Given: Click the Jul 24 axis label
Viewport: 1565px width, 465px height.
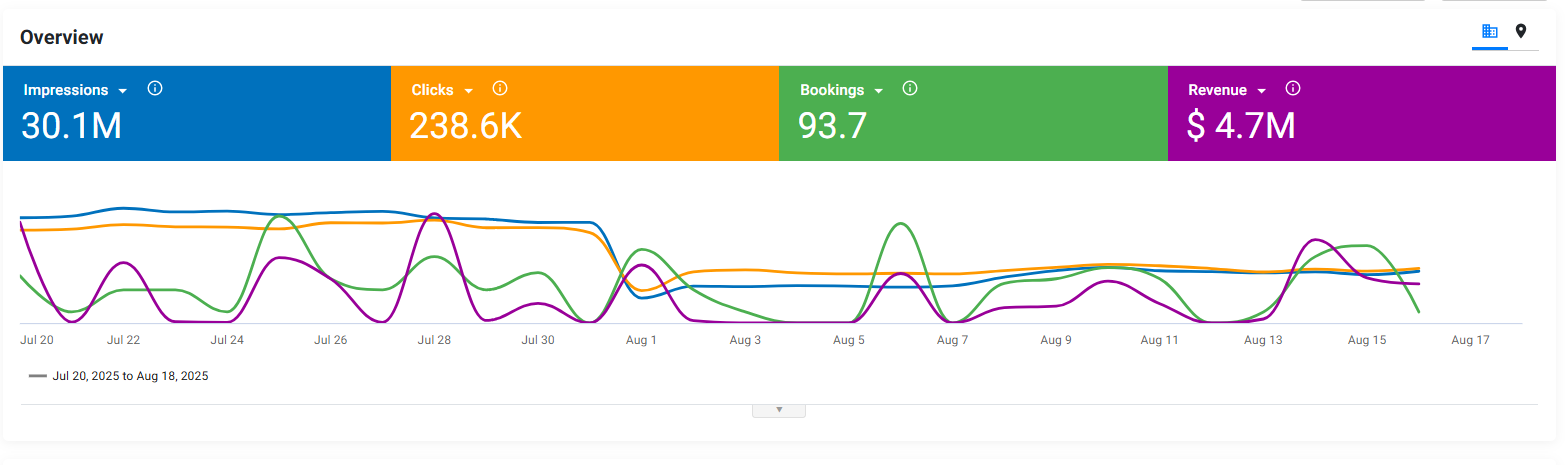Looking at the screenshot, I should pyautogui.click(x=227, y=340).
